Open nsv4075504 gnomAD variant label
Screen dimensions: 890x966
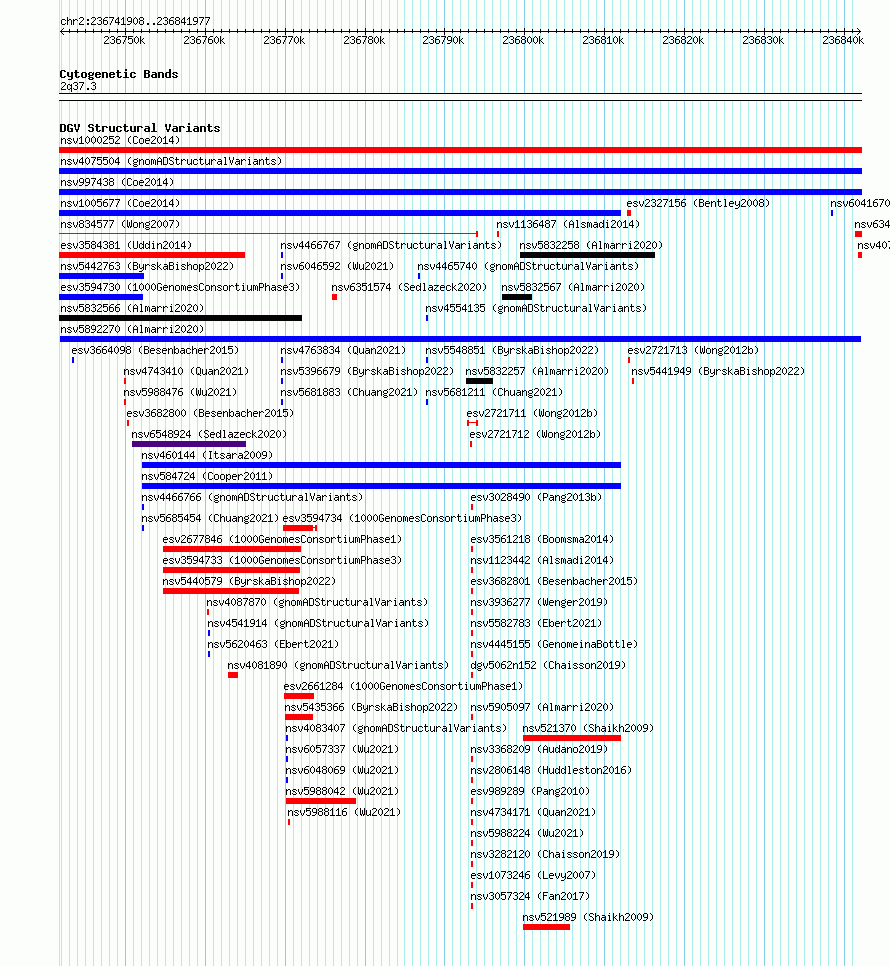(171, 161)
